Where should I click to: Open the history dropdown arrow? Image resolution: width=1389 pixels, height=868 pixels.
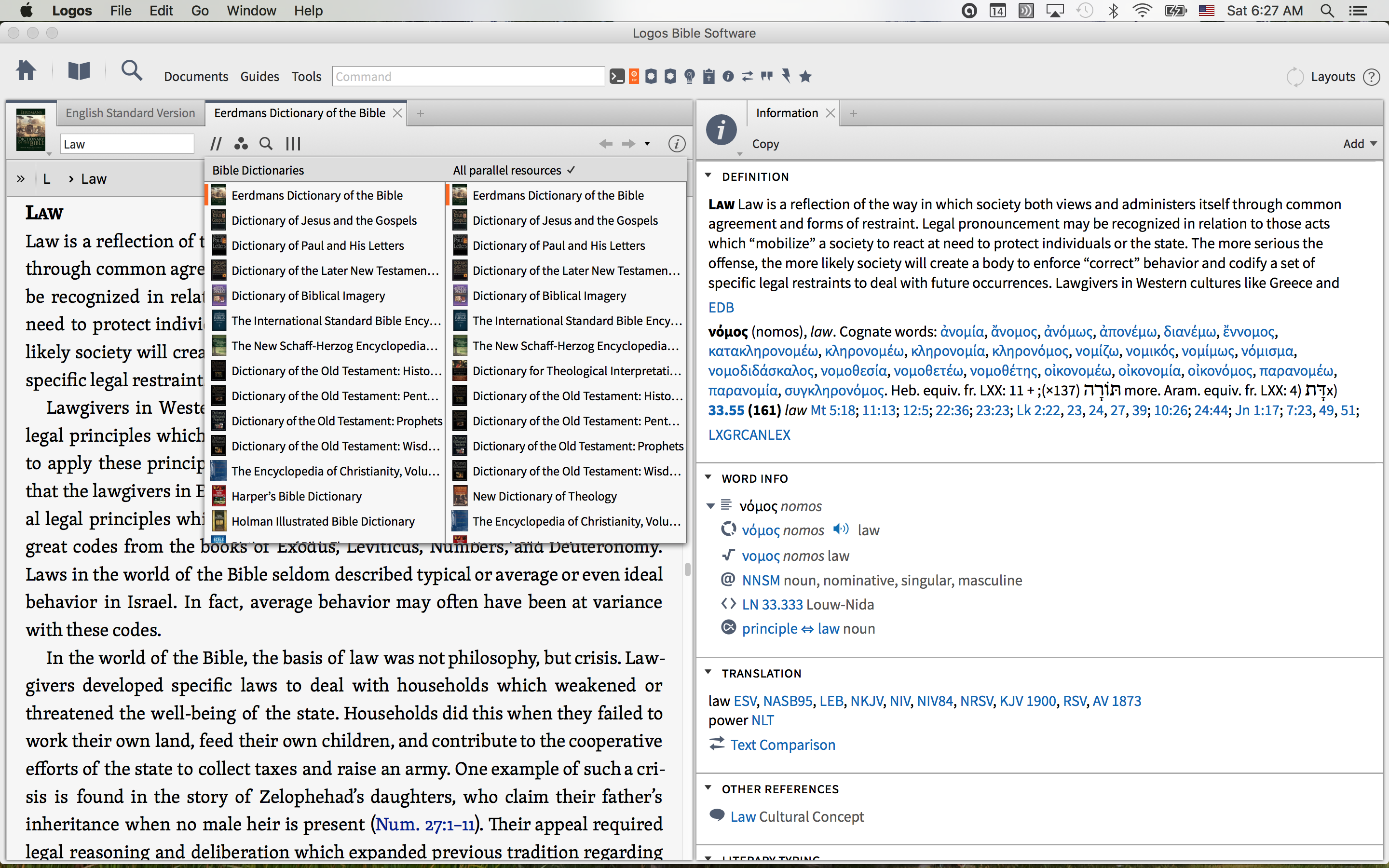(x=647, y=144)
